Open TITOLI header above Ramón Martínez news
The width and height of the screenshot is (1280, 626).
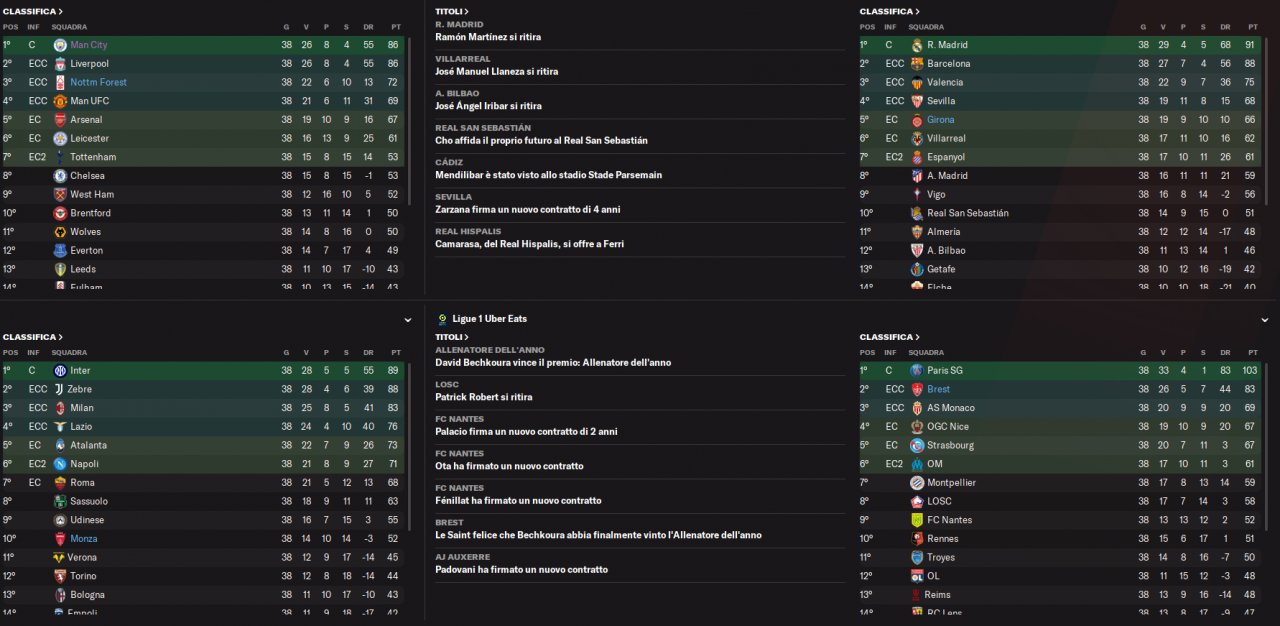pyautogui.click(x=451, y=12)
